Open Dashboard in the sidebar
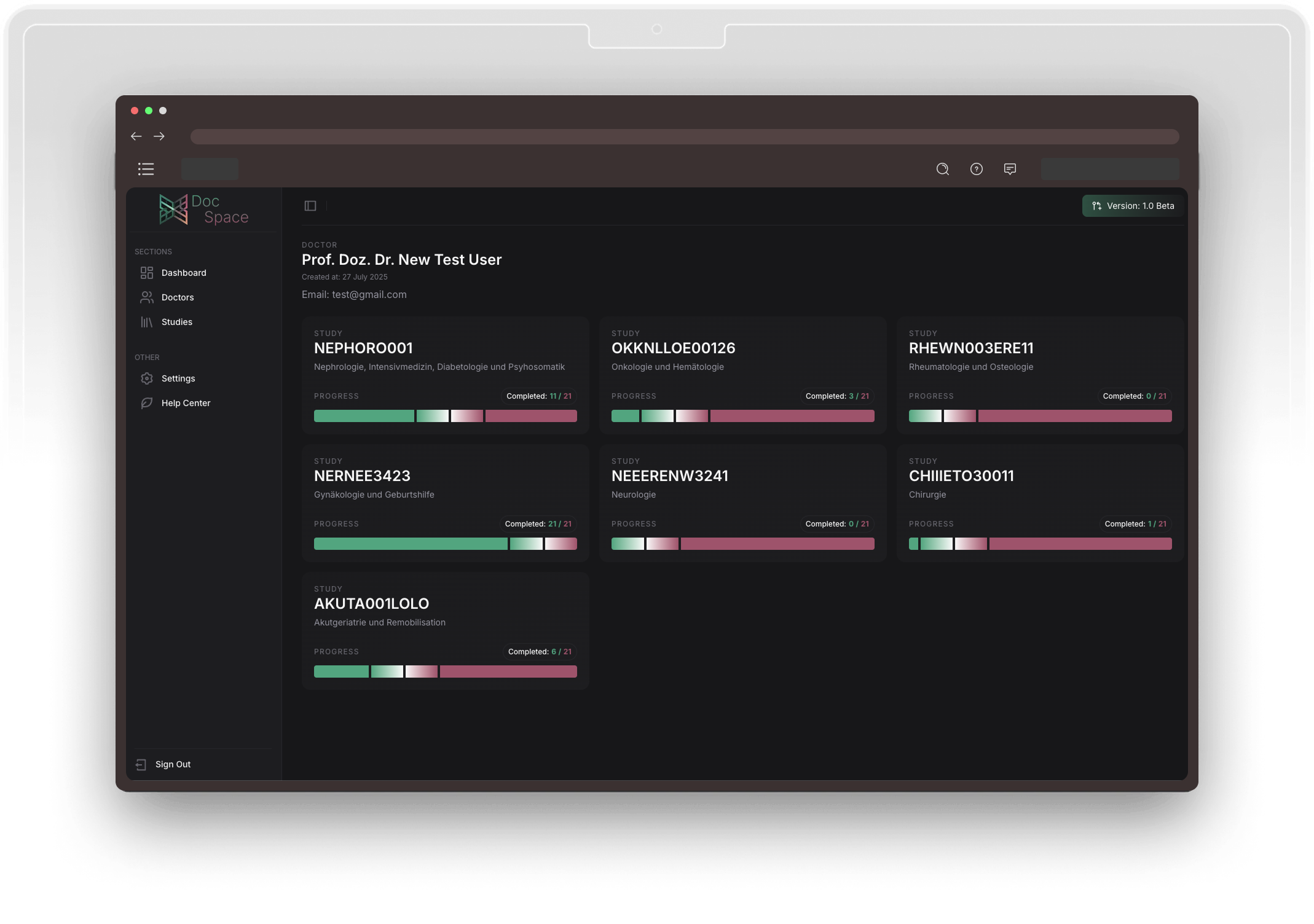Viewport: 1314px width, 924px height. [183, 273]
